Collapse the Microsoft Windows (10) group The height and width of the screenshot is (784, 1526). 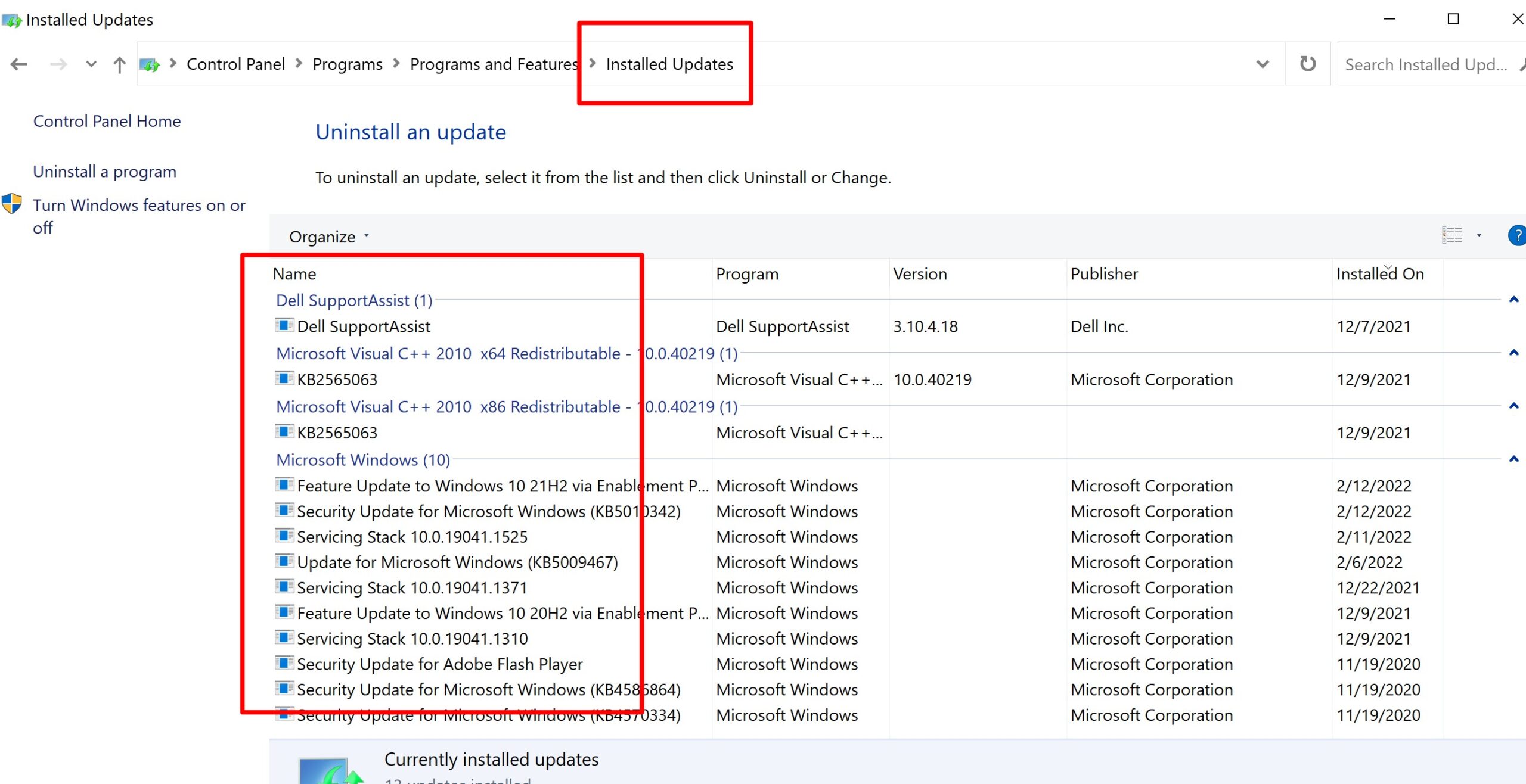[x=1513, y=459]
